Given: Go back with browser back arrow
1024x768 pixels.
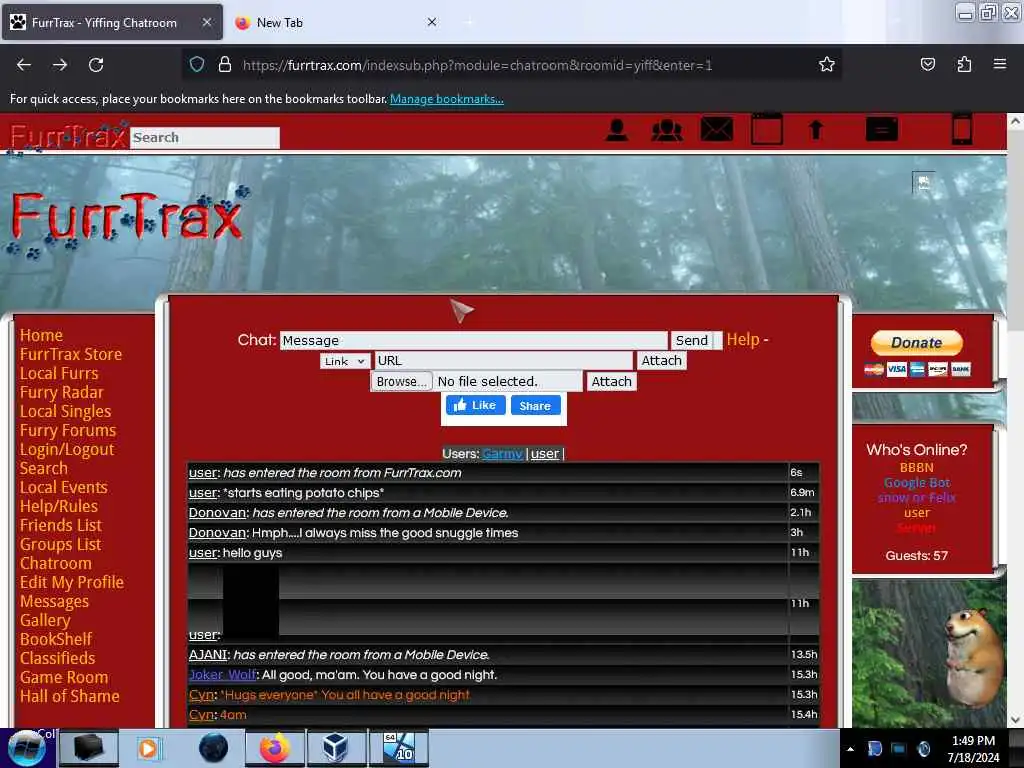Looking at the screenshot, I should click(x=24, y=65).
